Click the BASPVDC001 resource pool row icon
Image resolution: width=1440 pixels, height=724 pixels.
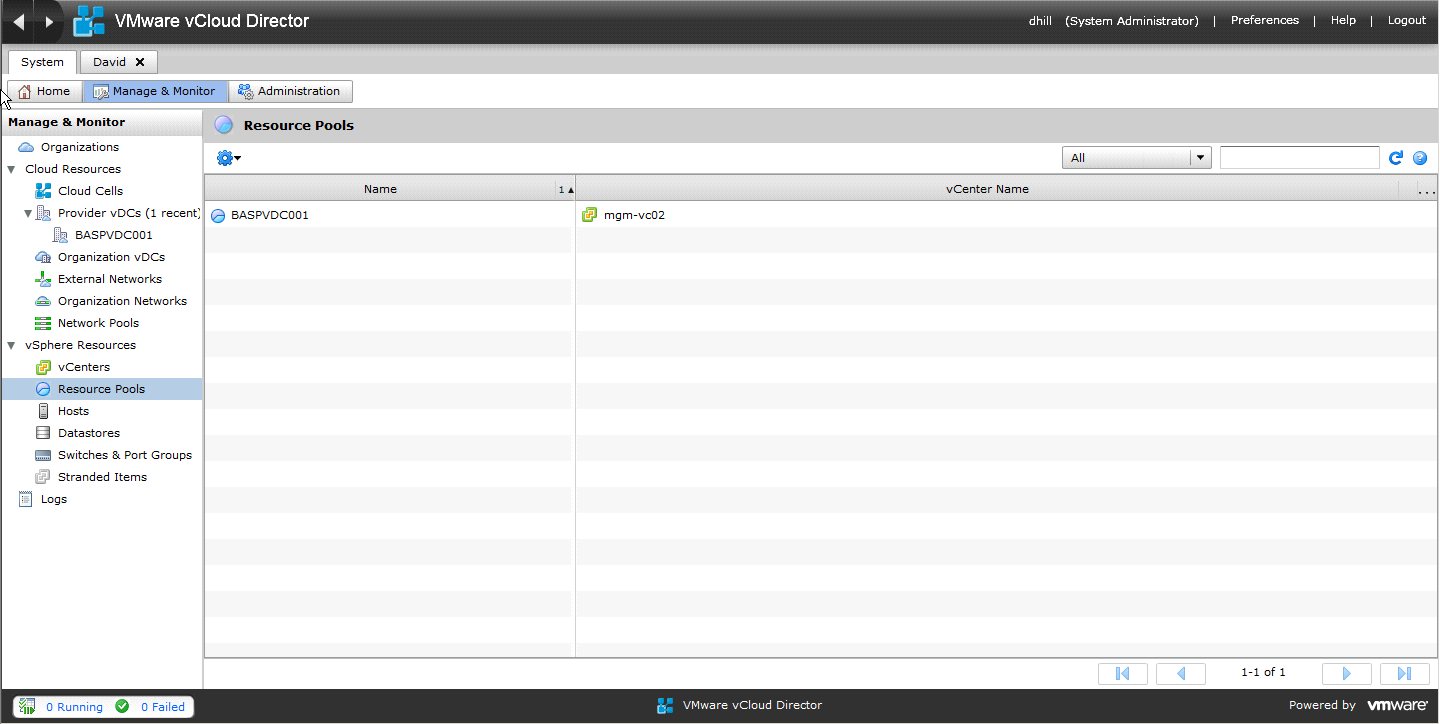point(218,215)
